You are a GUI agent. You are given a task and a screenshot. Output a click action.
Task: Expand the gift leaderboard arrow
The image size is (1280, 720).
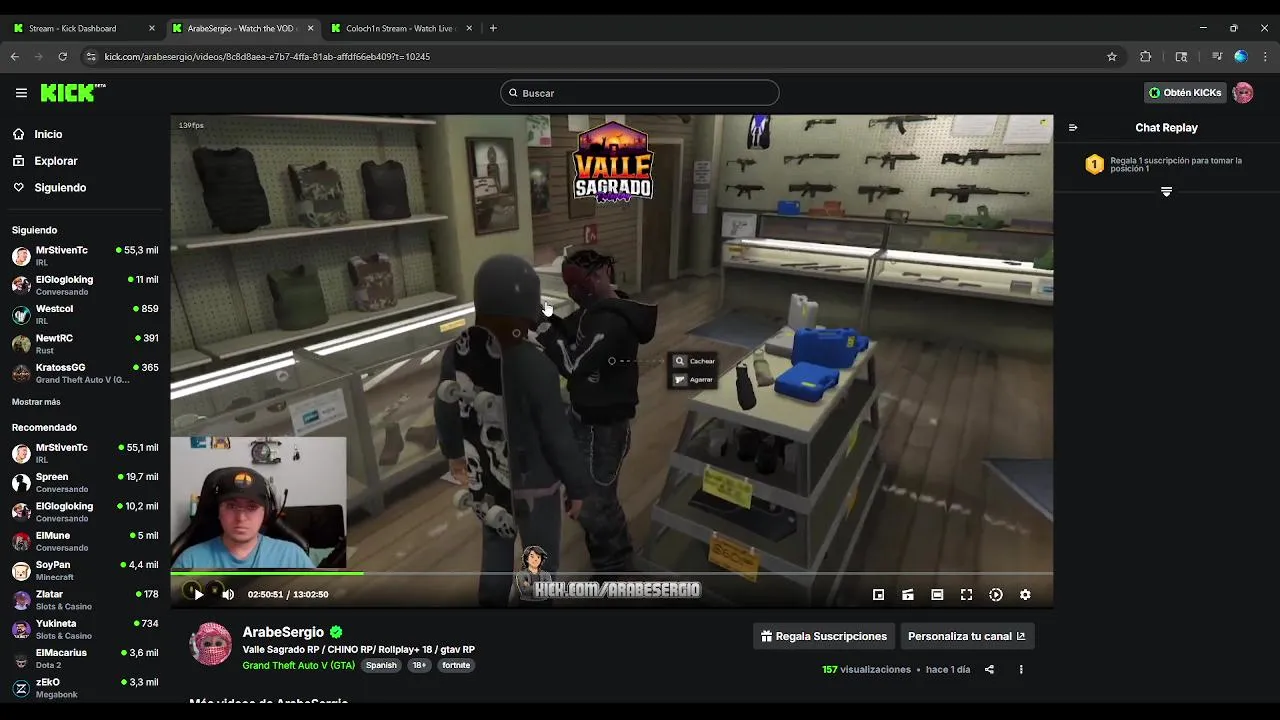point(1166,191)
